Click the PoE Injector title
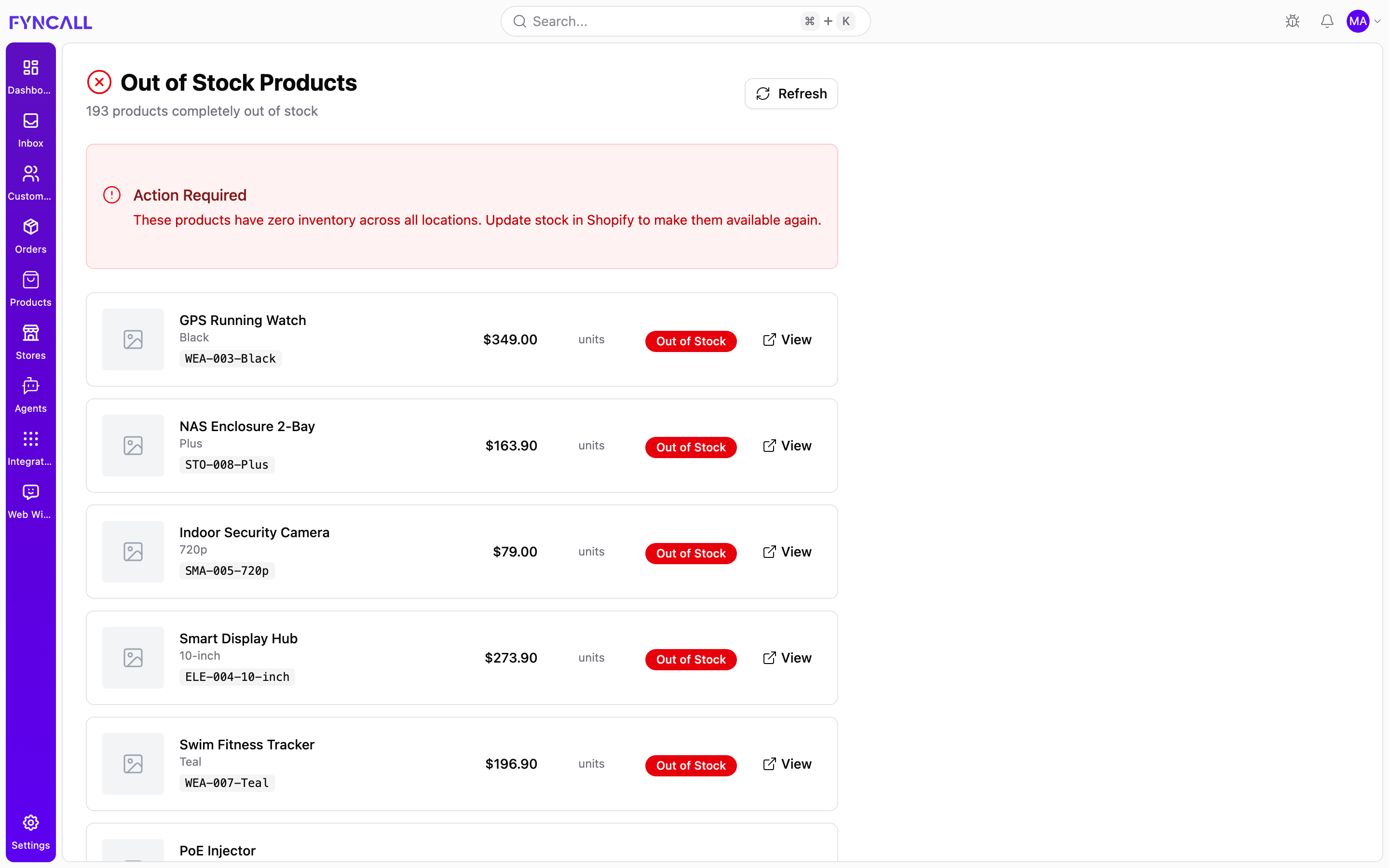 point(218,851)
